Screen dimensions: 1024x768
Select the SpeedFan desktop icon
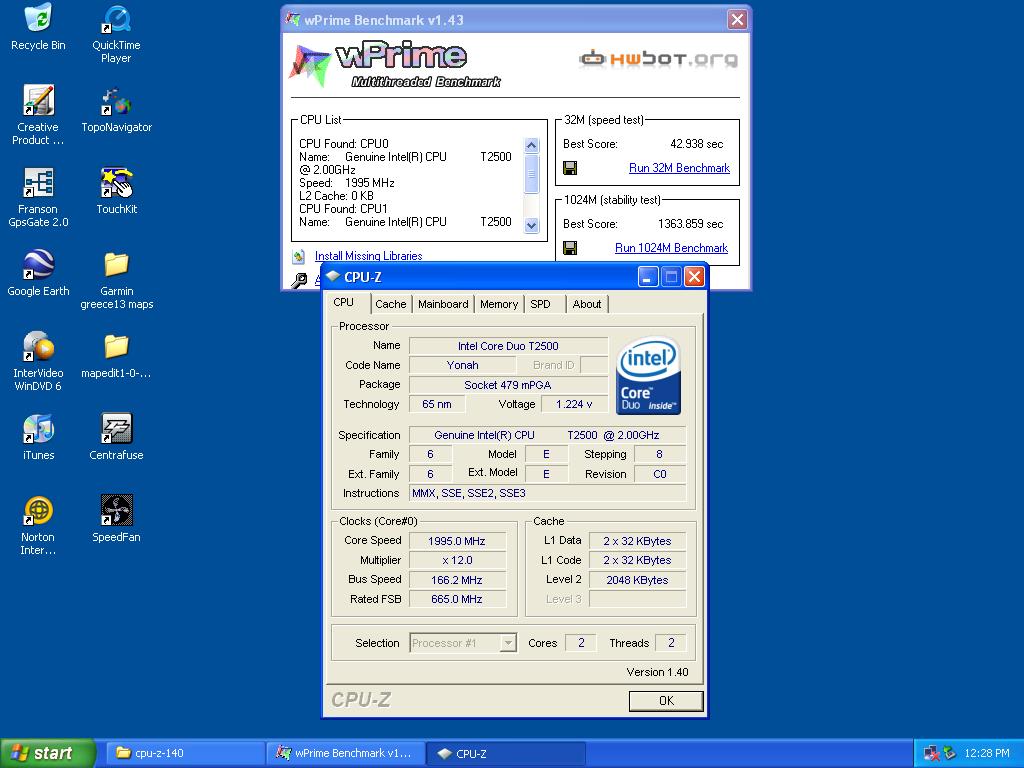tap(116, 511)
